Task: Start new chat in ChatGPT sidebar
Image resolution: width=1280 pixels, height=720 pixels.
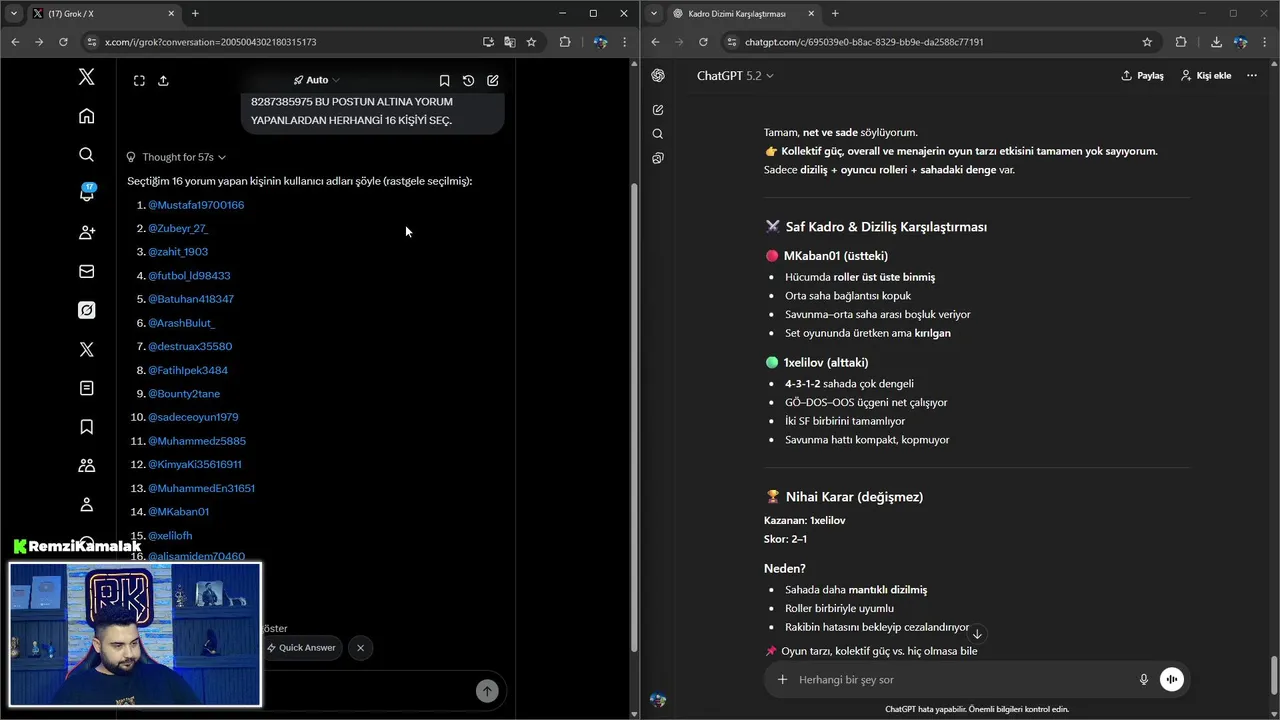Action: 658,110
